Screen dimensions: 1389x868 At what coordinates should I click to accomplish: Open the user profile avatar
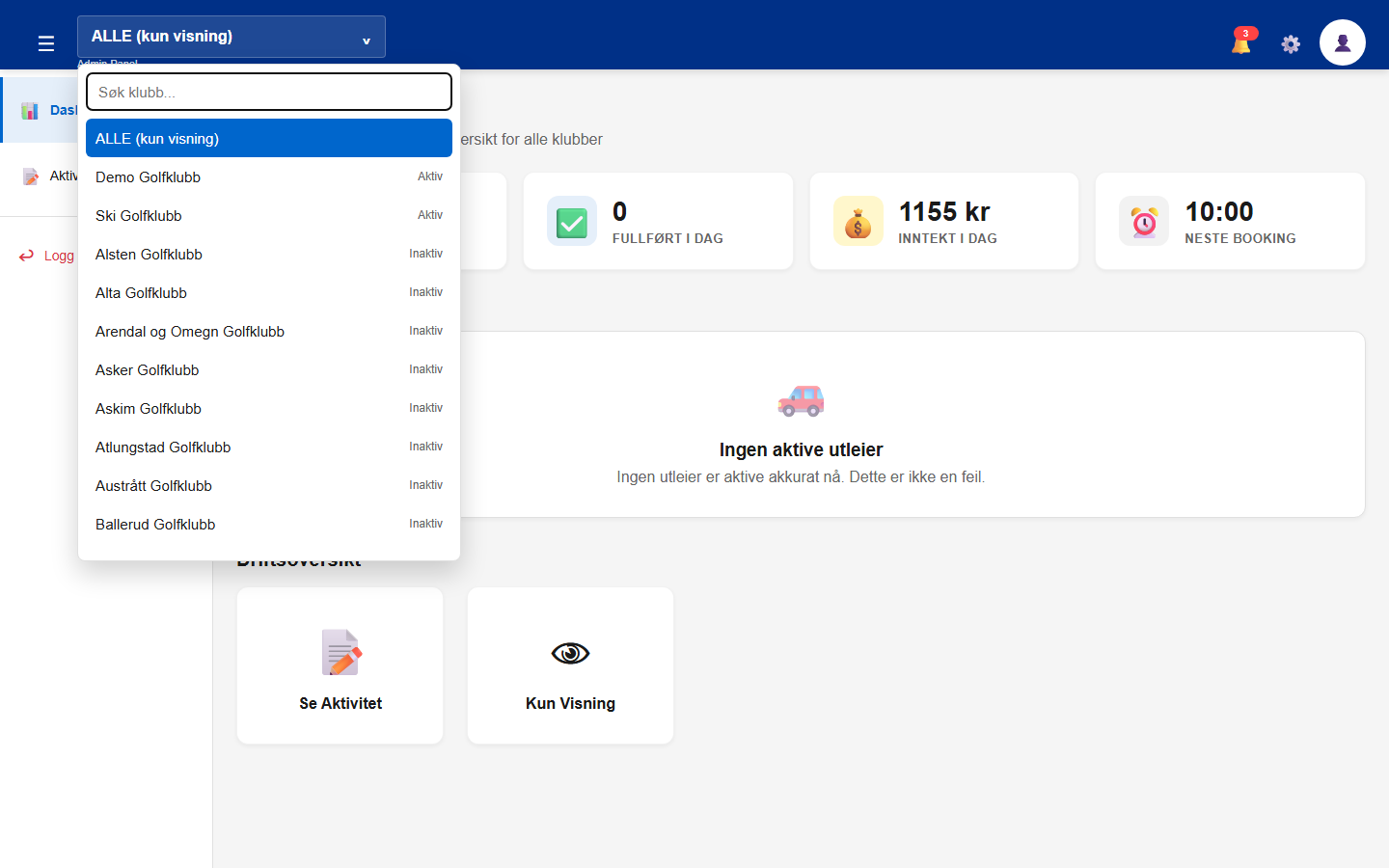coord(1342,42)
